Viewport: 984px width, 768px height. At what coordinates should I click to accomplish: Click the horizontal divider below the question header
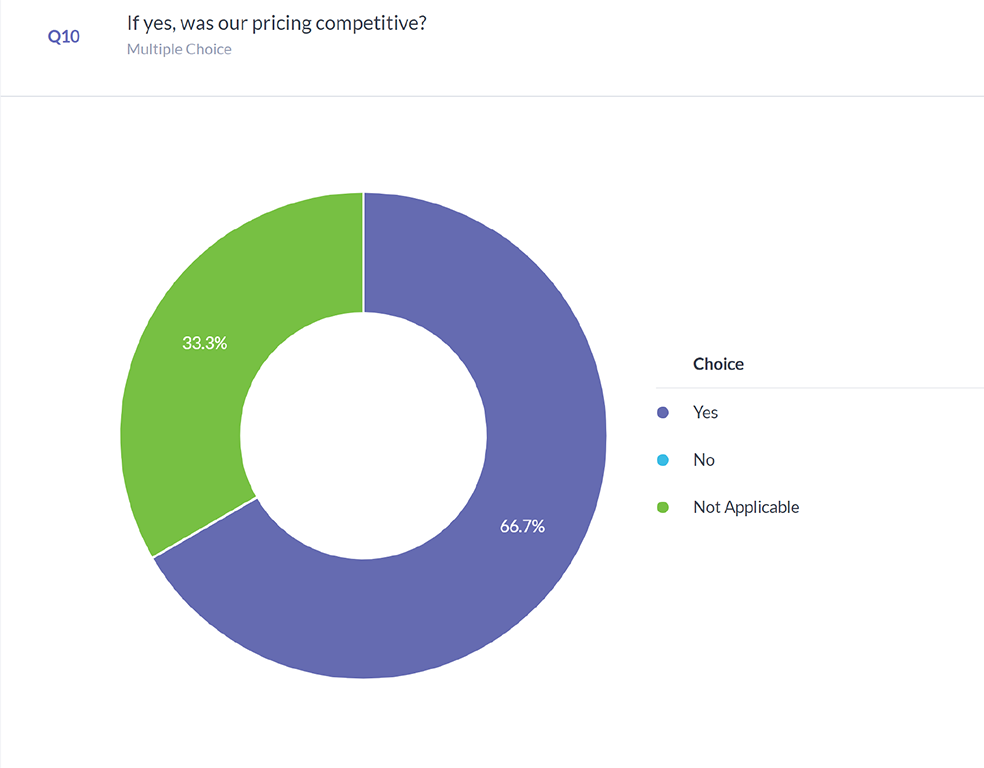coord(492,97)
